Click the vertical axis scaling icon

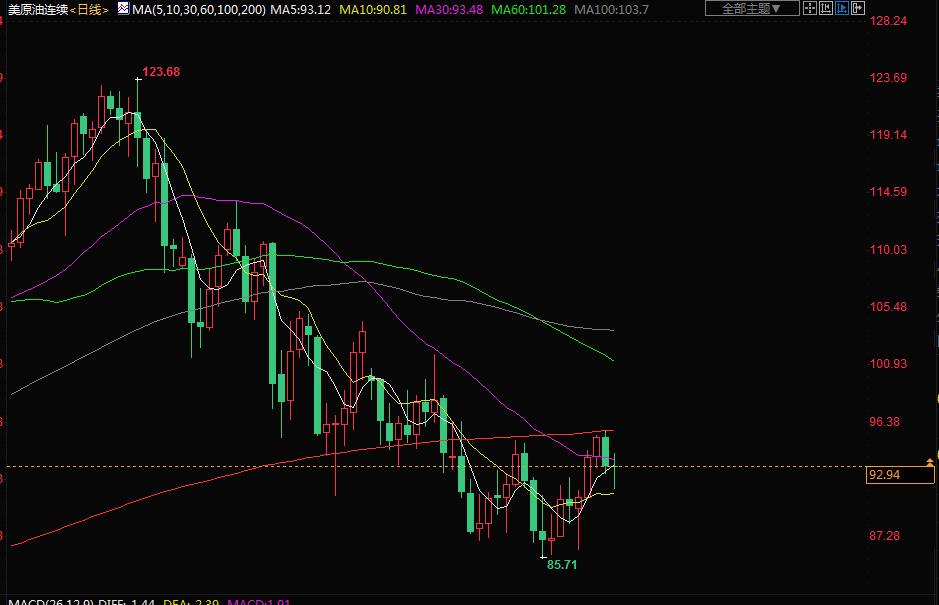[x=828, y=9]
